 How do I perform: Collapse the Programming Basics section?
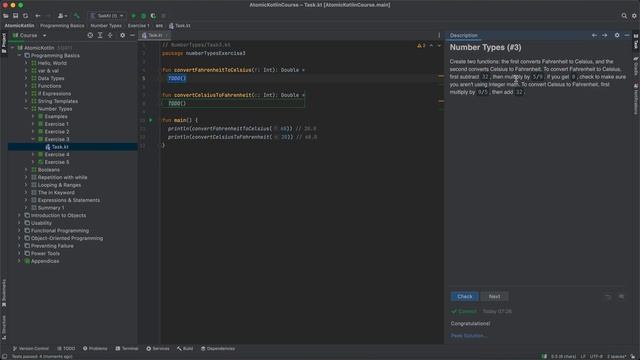[19, 56]
